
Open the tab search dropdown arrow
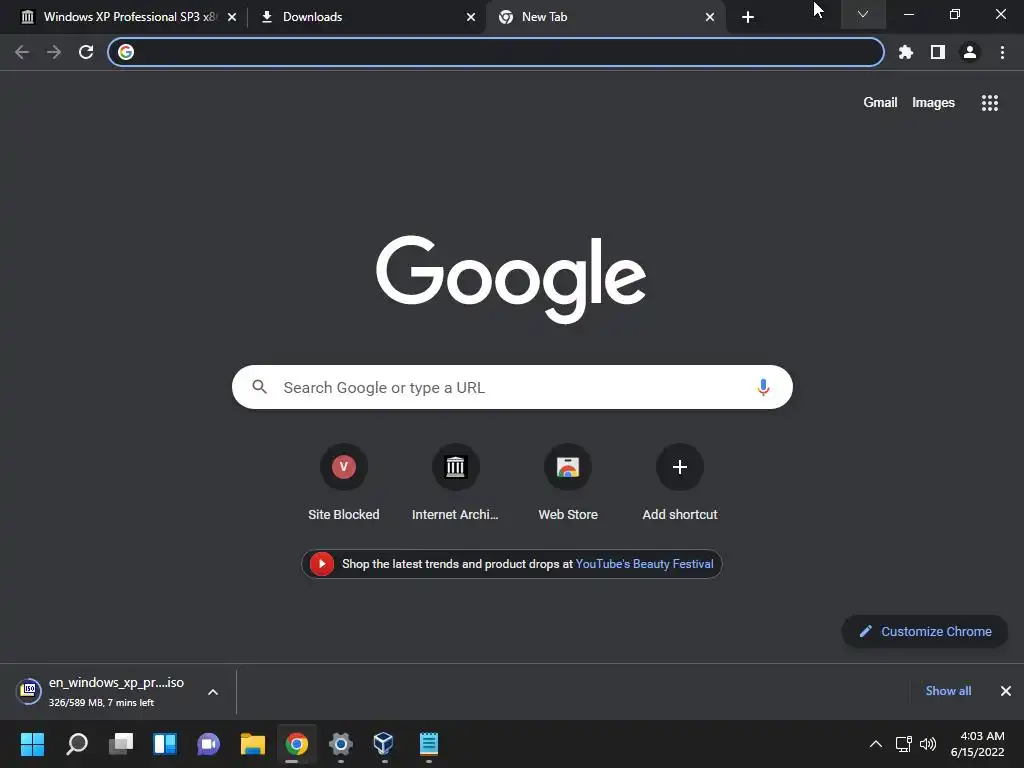tap(863, 14)
